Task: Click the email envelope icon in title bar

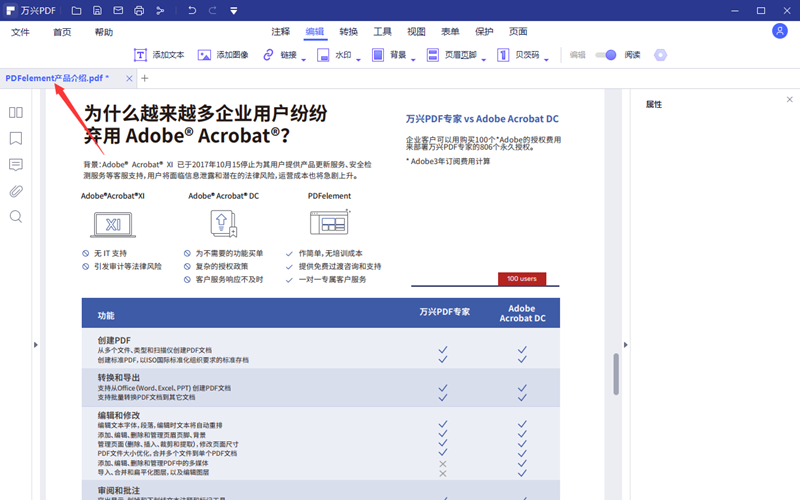Action: (118, 11)
